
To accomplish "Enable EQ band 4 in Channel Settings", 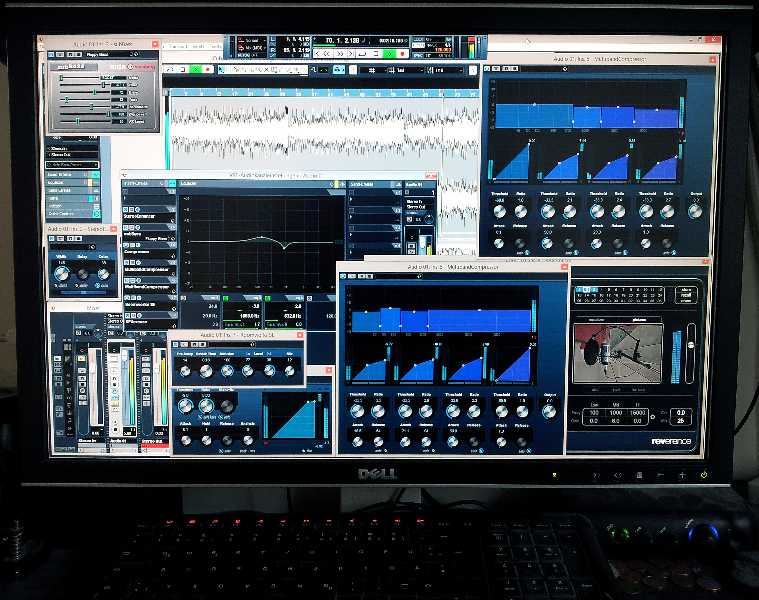I will [310, 299].
